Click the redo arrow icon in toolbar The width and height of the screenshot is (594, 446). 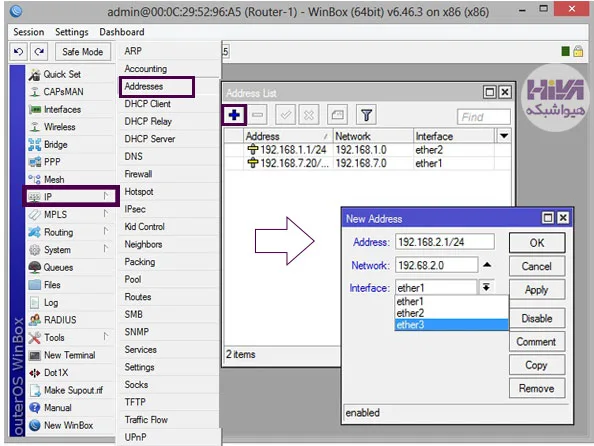click(39, 52)
